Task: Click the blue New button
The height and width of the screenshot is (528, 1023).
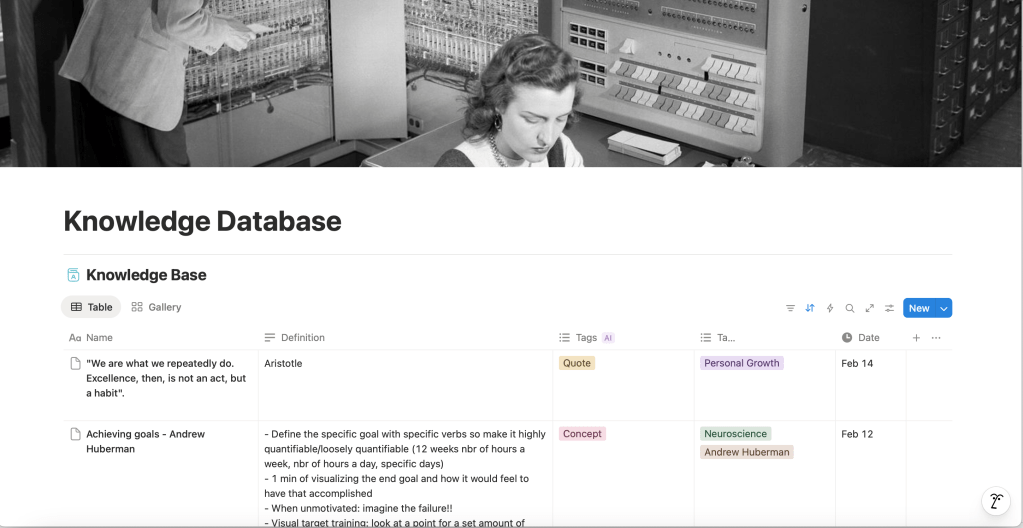Action: 918,308
